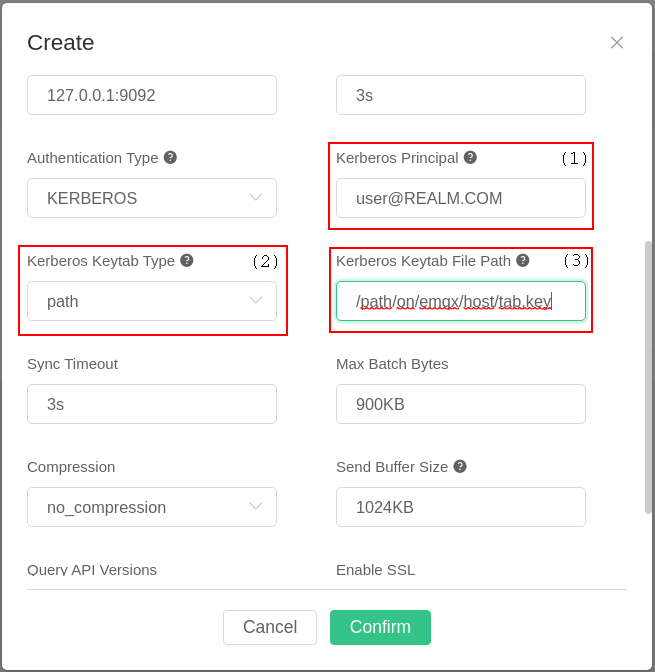
Task: Click the Send Buffer Size help icon
Action: 459,466
